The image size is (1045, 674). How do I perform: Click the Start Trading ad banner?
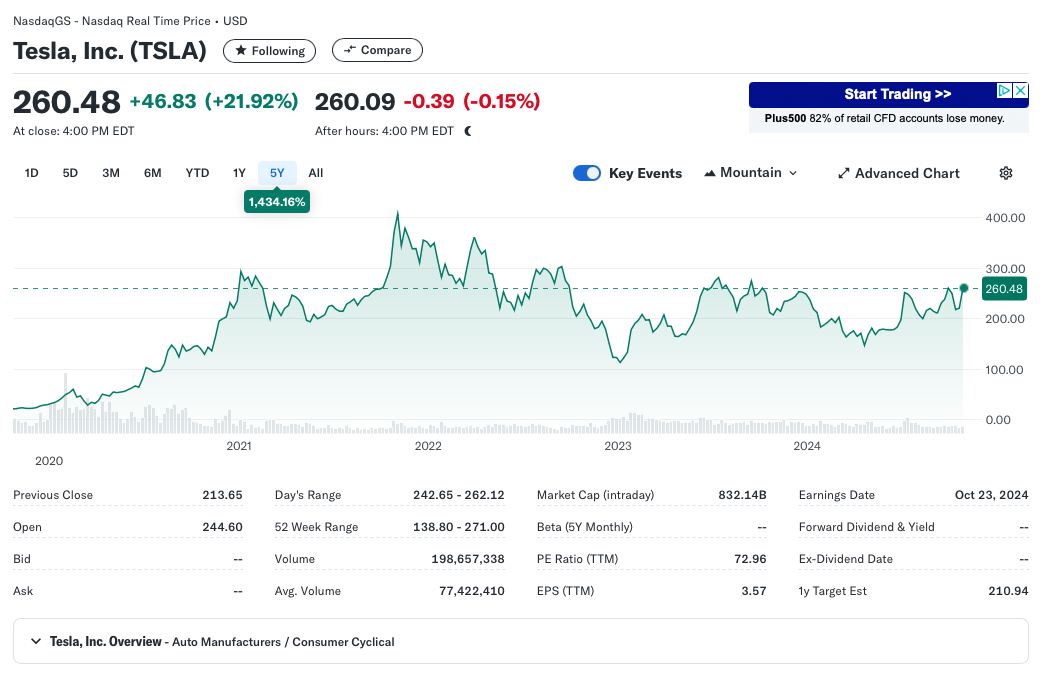pyautogui.click(x=888, y=94)
